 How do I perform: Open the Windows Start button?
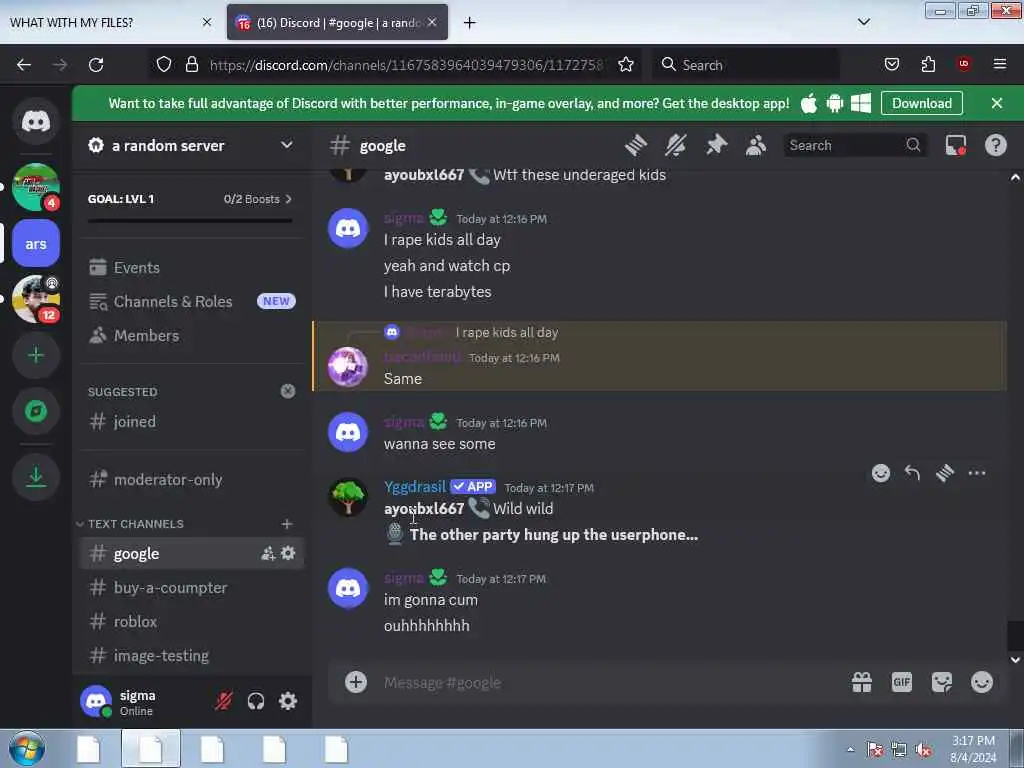pyautogui.click(x=26, y=749)
